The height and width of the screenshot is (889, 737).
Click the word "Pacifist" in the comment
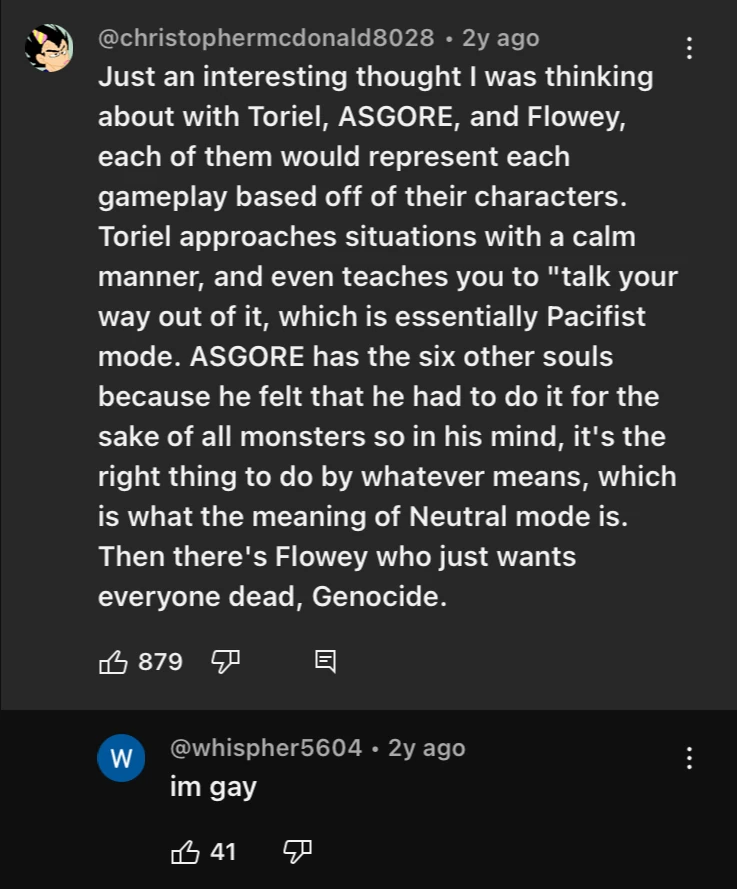pos(595,317)
